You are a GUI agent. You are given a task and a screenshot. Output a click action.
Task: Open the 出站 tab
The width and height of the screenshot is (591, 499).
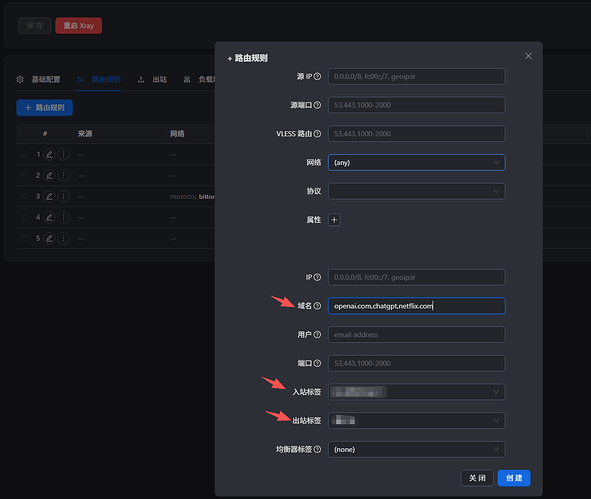(x=159, y=80)
